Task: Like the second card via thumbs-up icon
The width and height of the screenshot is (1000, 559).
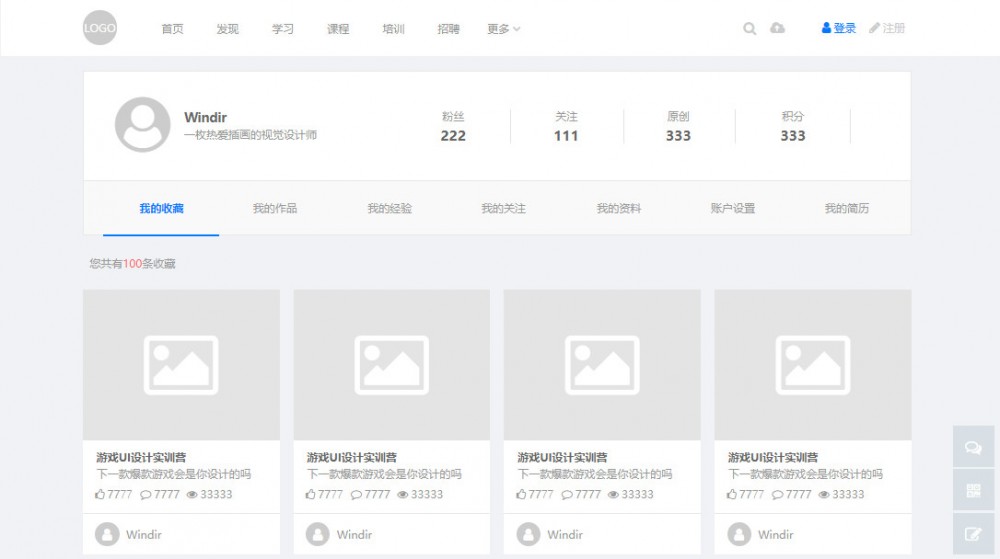Action: tap(311, 494)
